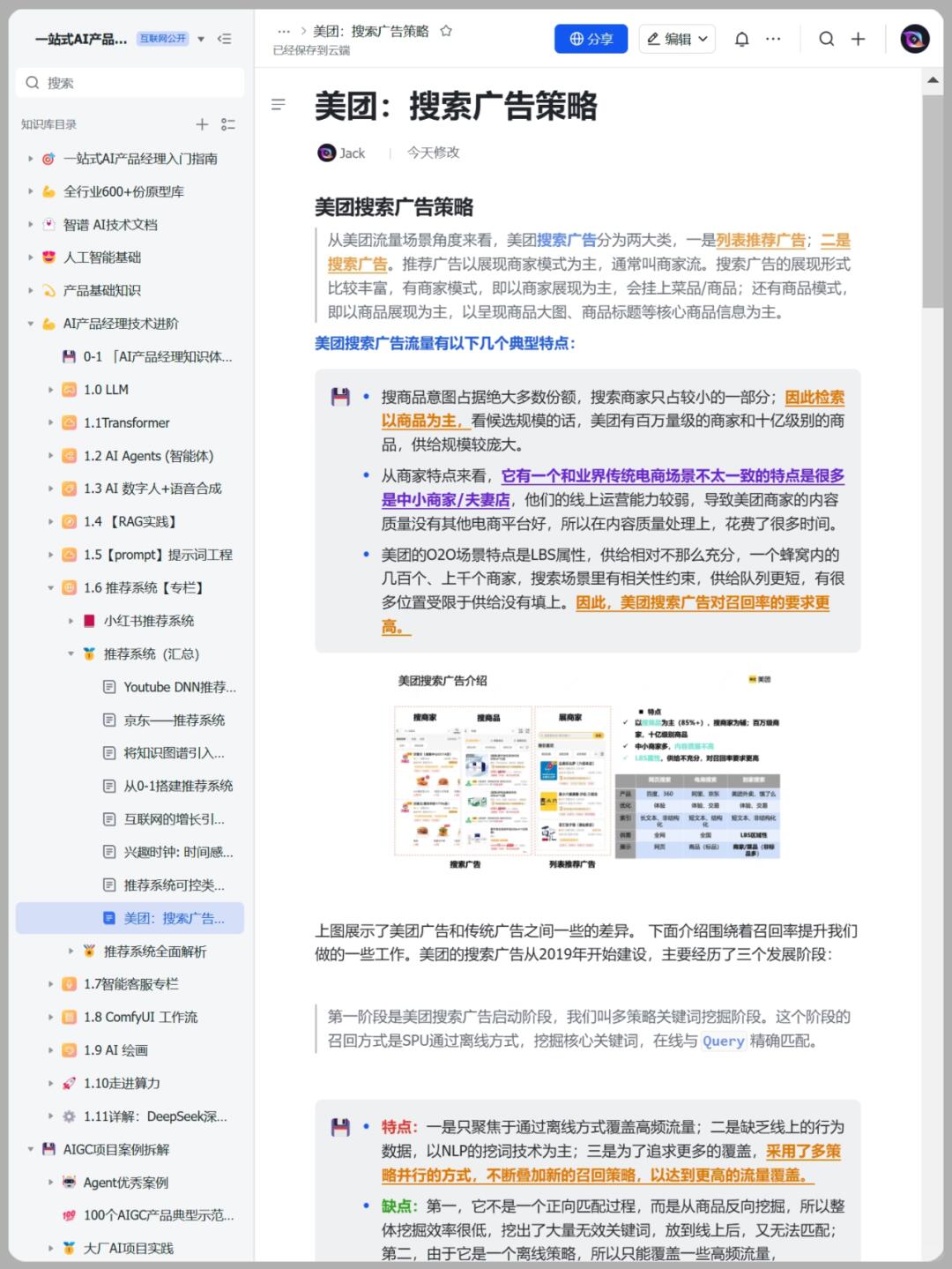952x1269 pixels.
Task: Collapse the sidebar with the fold icon
Action: point(224,39)
